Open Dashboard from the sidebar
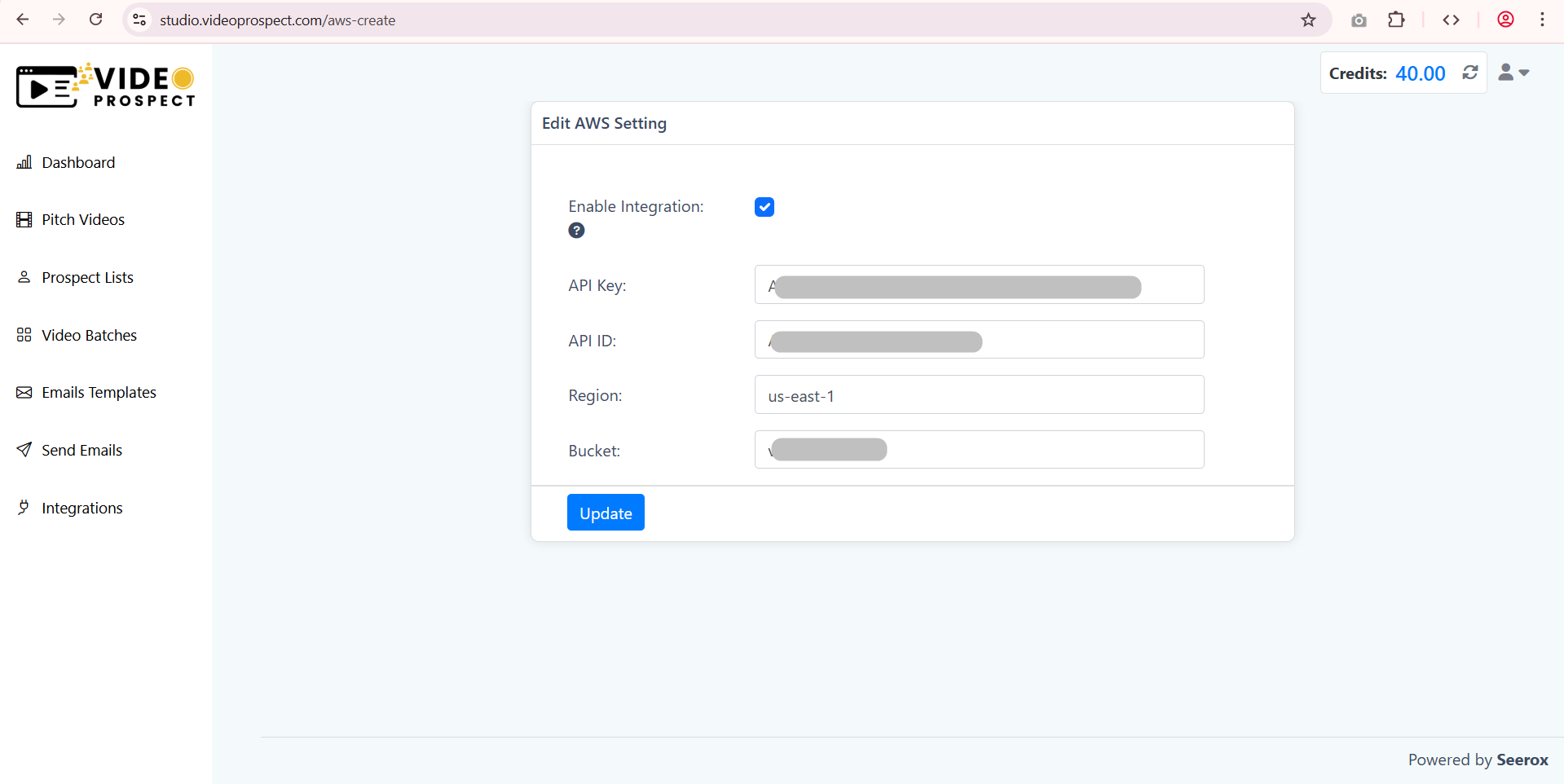 pyautogui.click(x=78, y=163)
